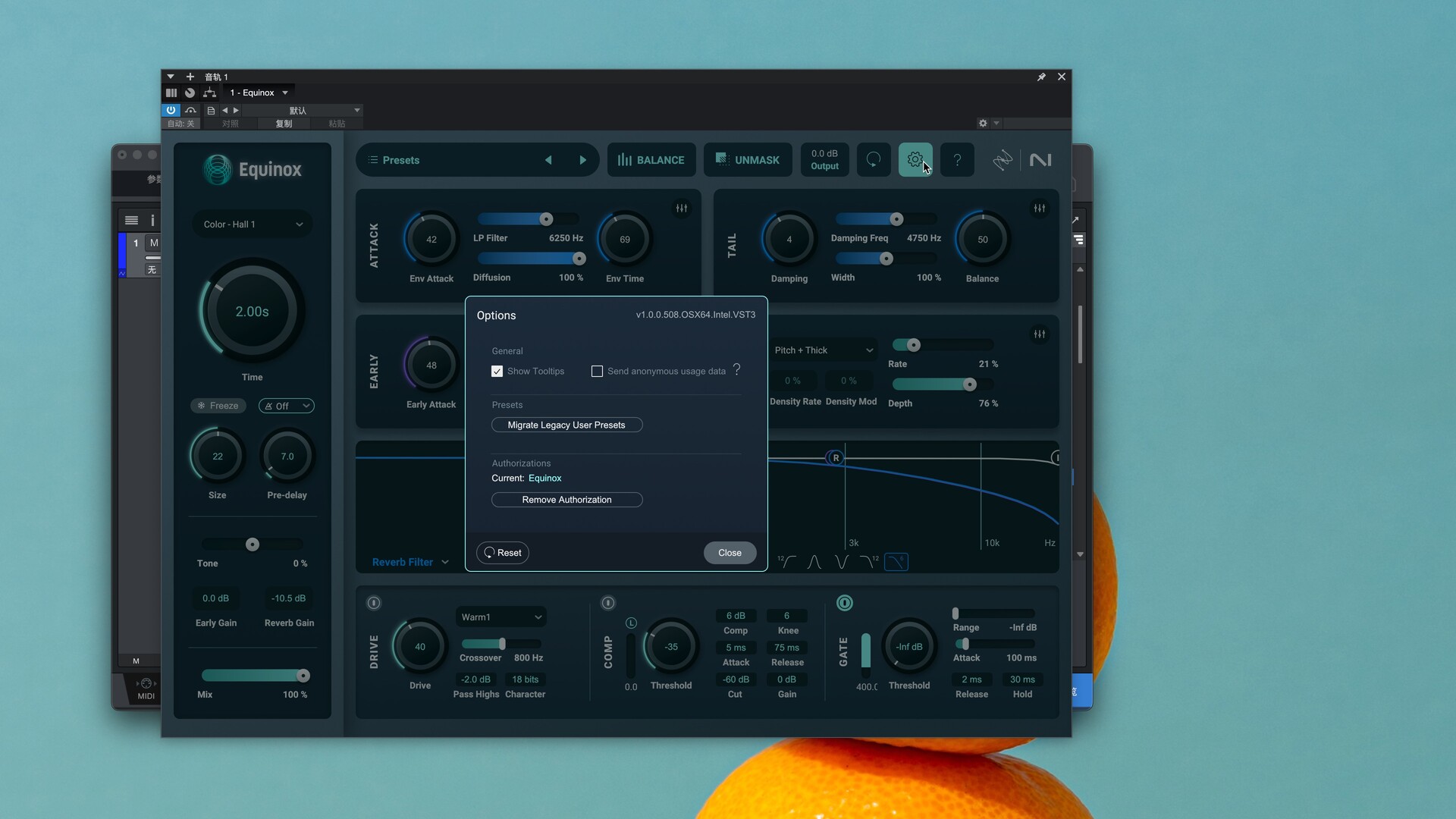The height and width of the screenshot is (819, 1456).
Task: Open host settings gear dropdown arrow
Action: click(996, 123)
